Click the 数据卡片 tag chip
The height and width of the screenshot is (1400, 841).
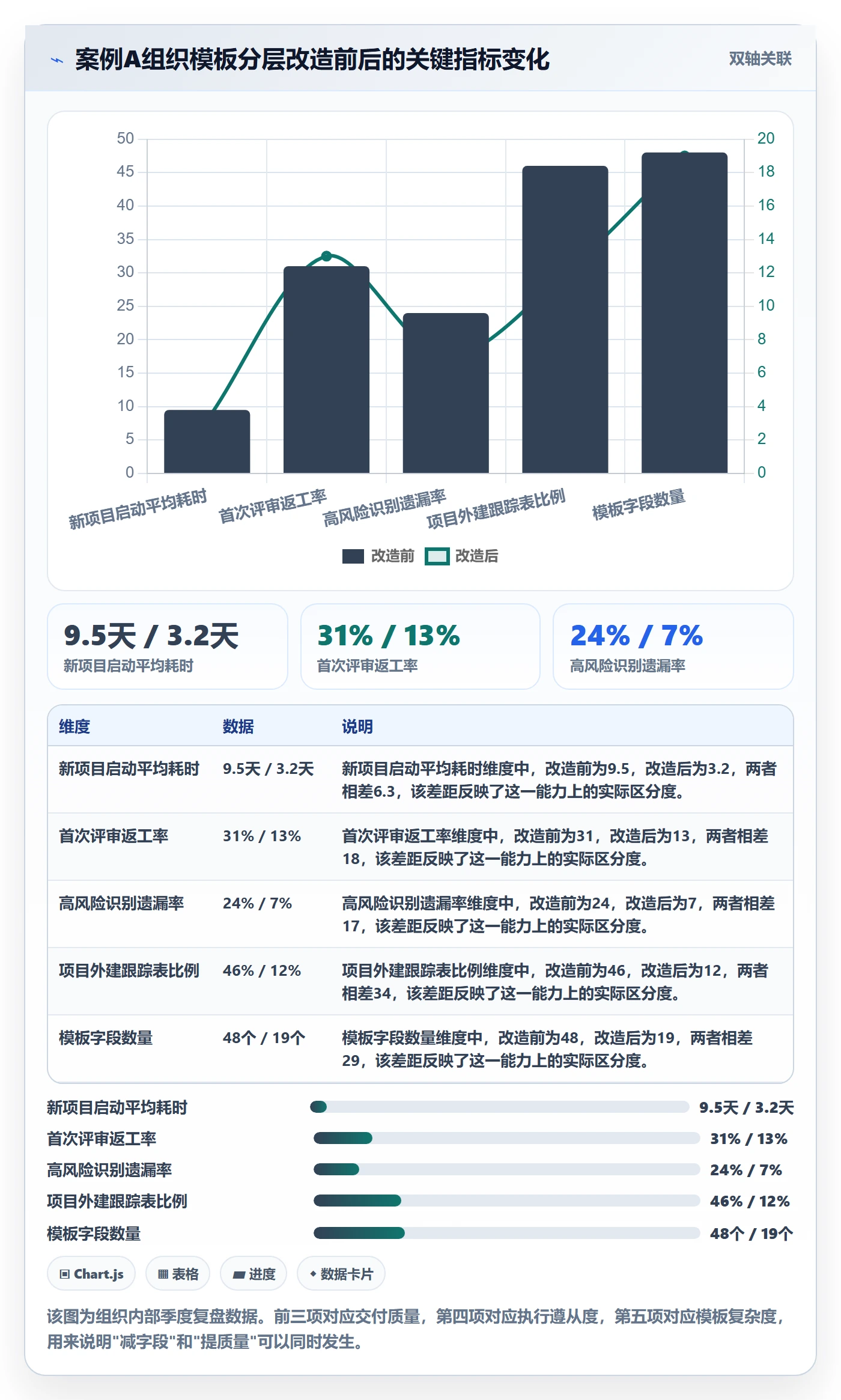(341, 1274)
